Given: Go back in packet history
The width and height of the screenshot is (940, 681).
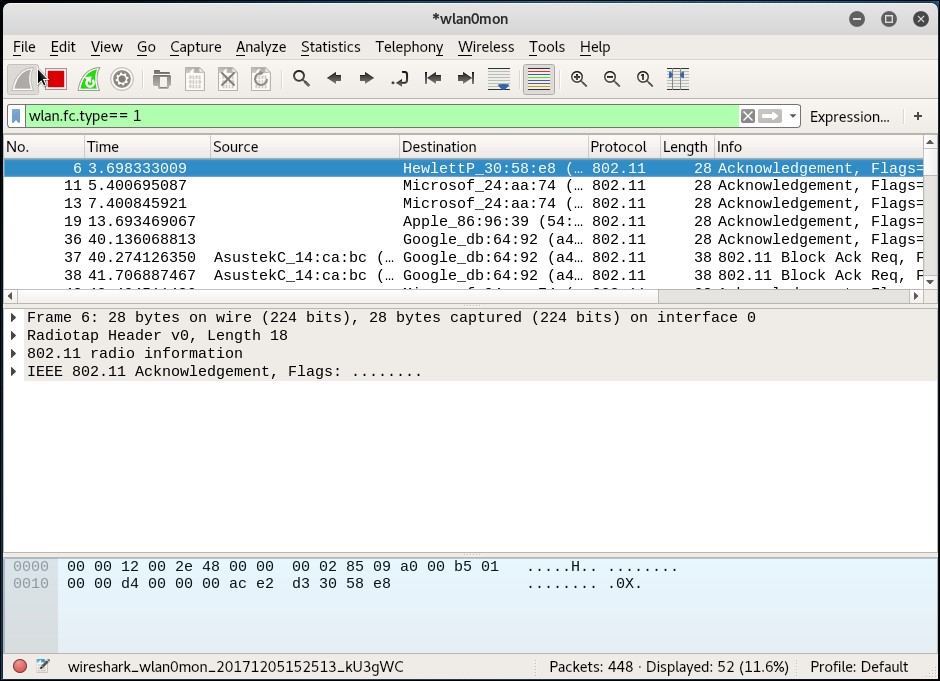Looking at the screenshot, I should pos(334,79).
